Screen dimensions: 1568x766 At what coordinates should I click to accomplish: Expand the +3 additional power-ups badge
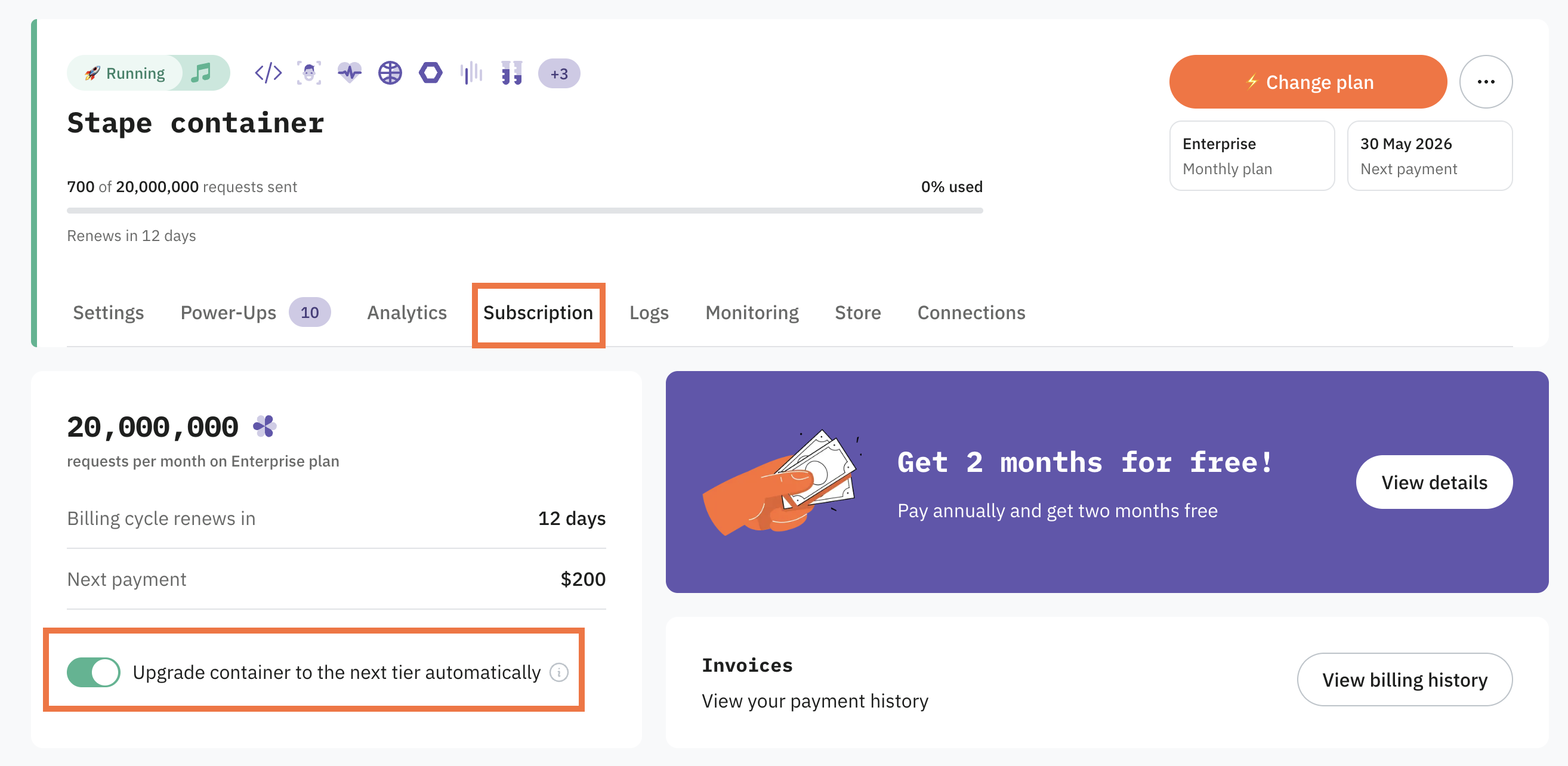pyautogui.click(x=559, y=73)
